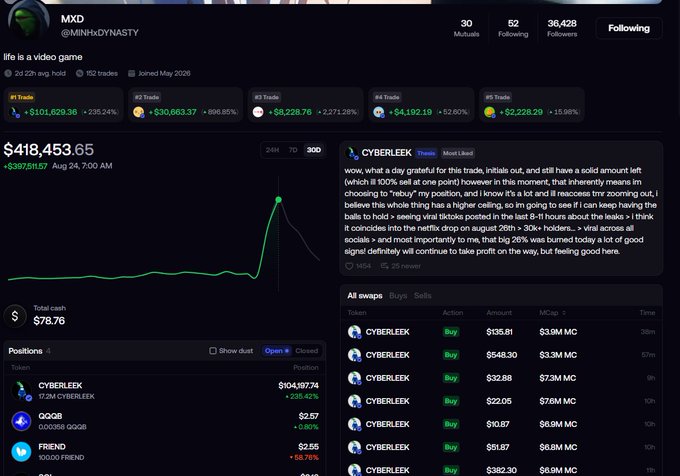The image size is (680, 476).
Task: Click token icon of $548.30 swap
Action: [354, 355]
